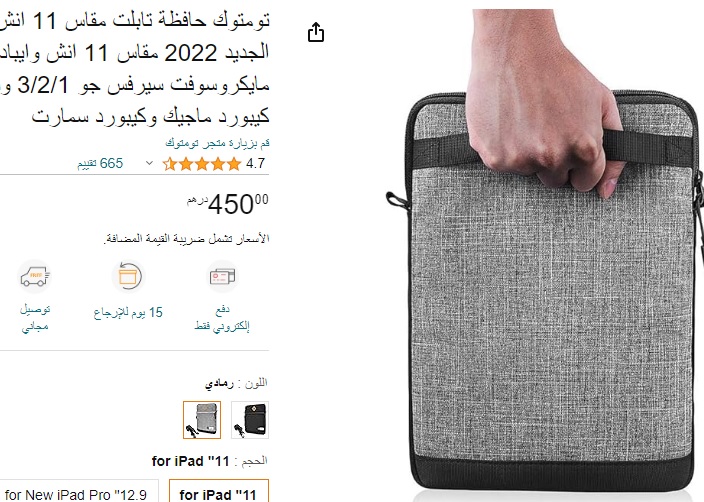Choose size for iPad 11 inch
Screen dimensions: 704x502
click(x=219, y=491)
